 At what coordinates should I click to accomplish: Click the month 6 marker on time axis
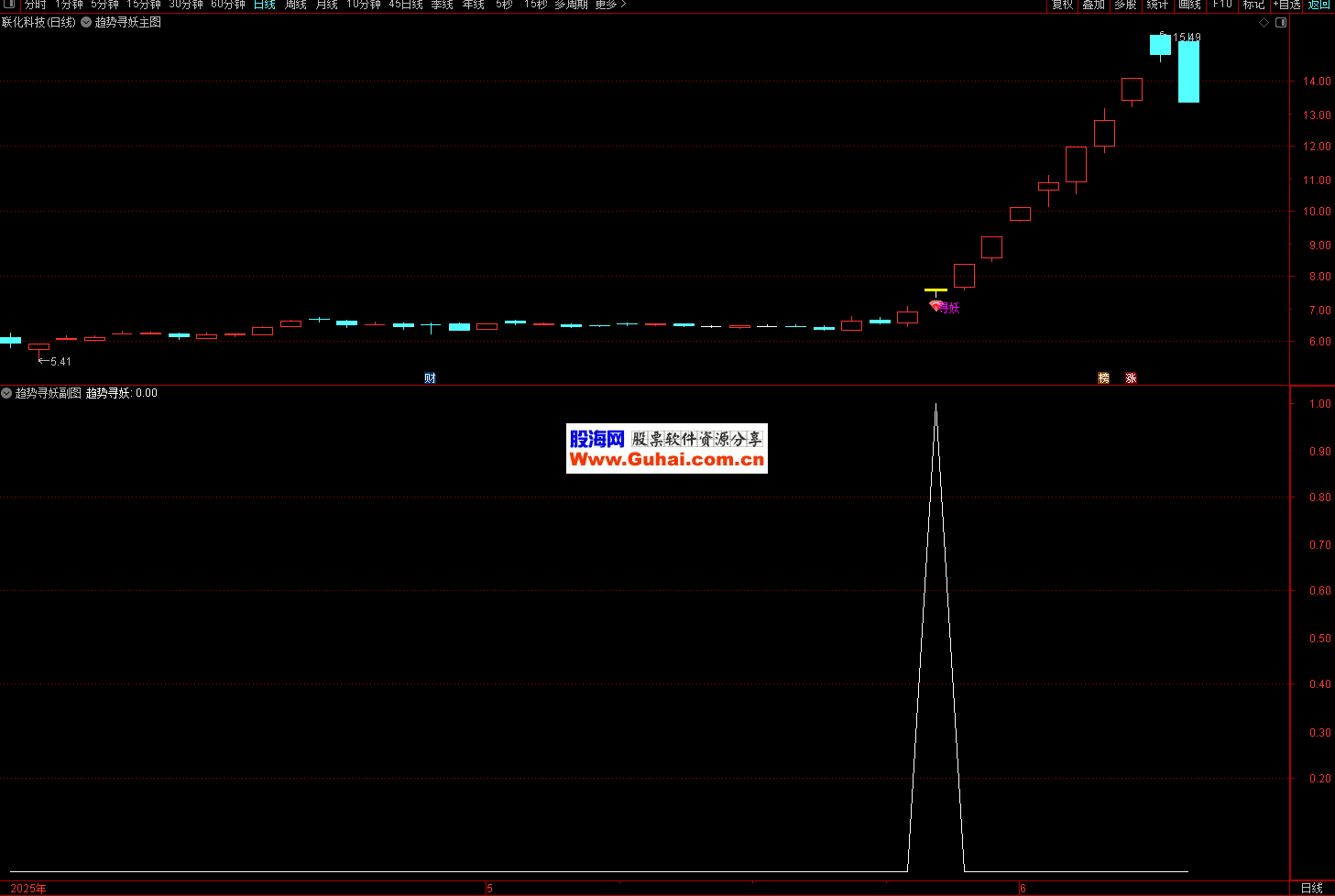[1023, 889]
